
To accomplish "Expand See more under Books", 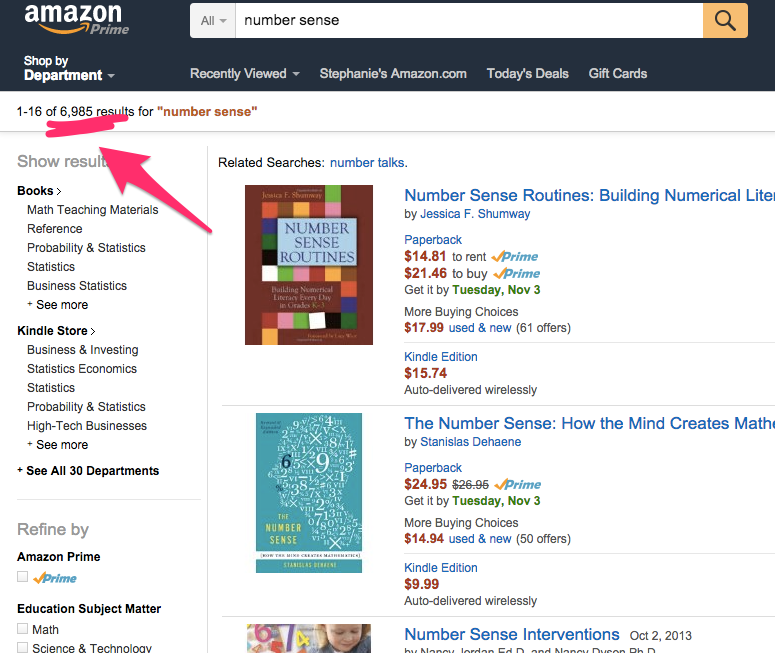I will pos(61,305).
